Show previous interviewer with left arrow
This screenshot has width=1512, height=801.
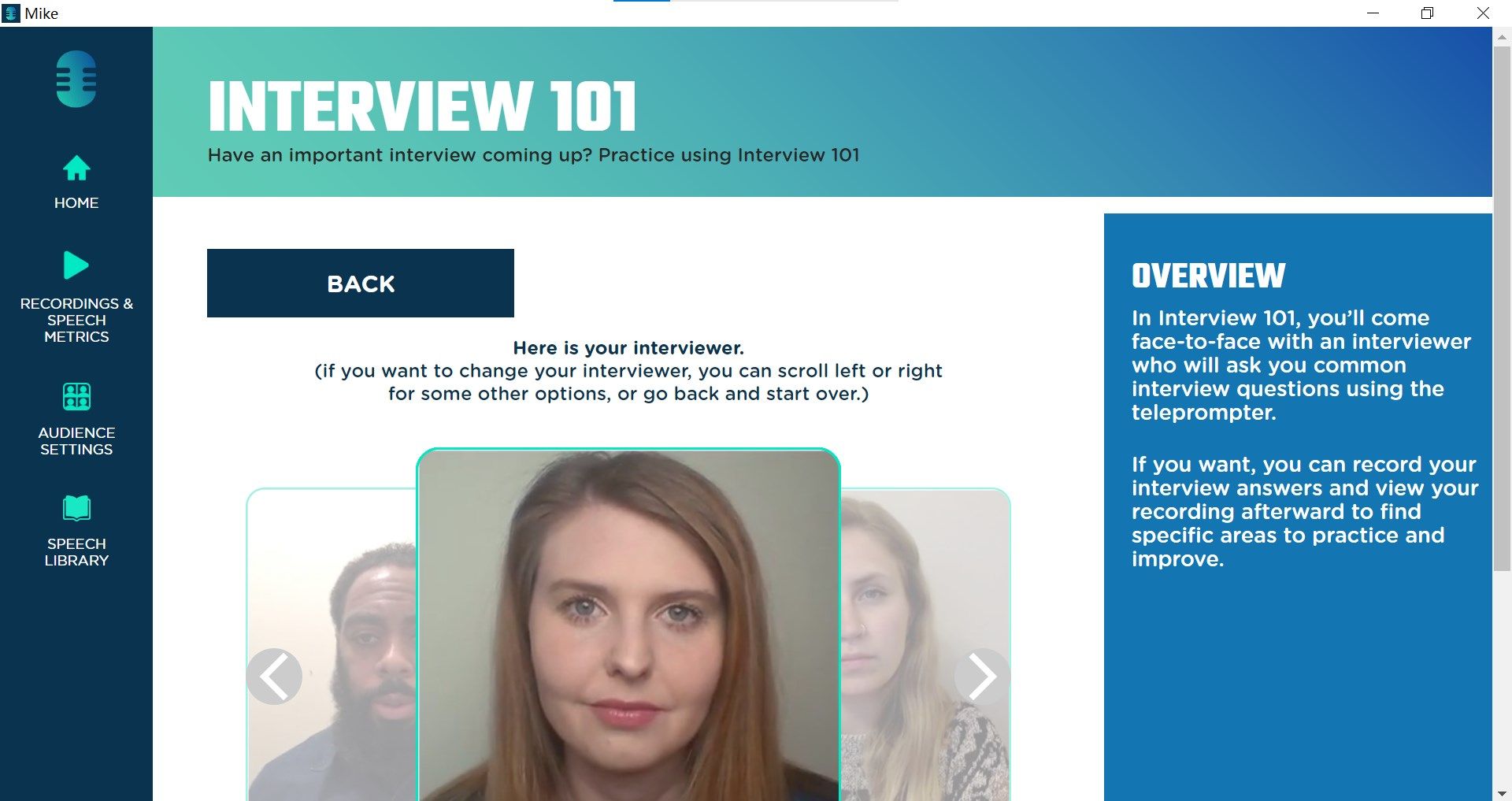(274, 676)
